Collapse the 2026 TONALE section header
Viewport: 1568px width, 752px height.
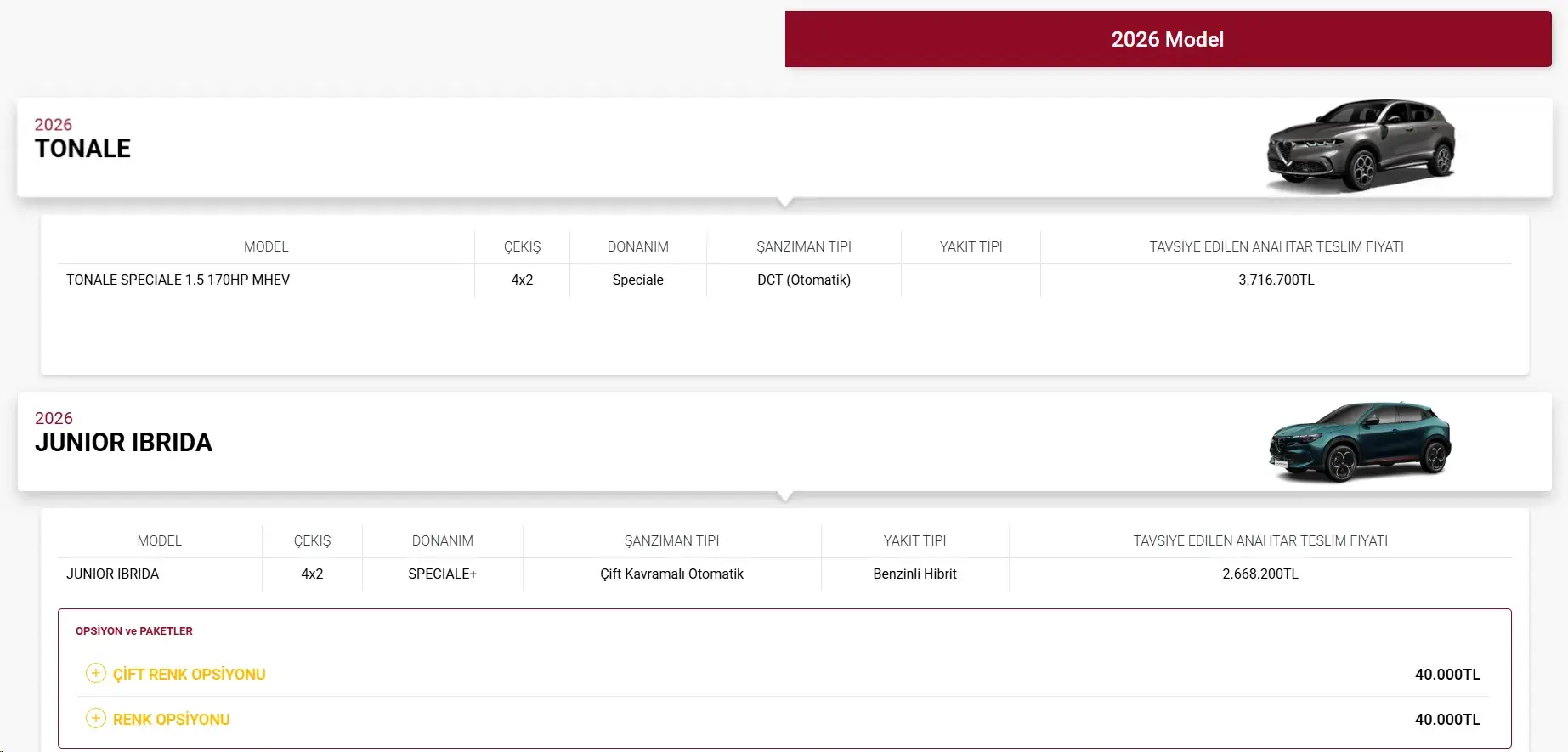(x=784, y=148)
